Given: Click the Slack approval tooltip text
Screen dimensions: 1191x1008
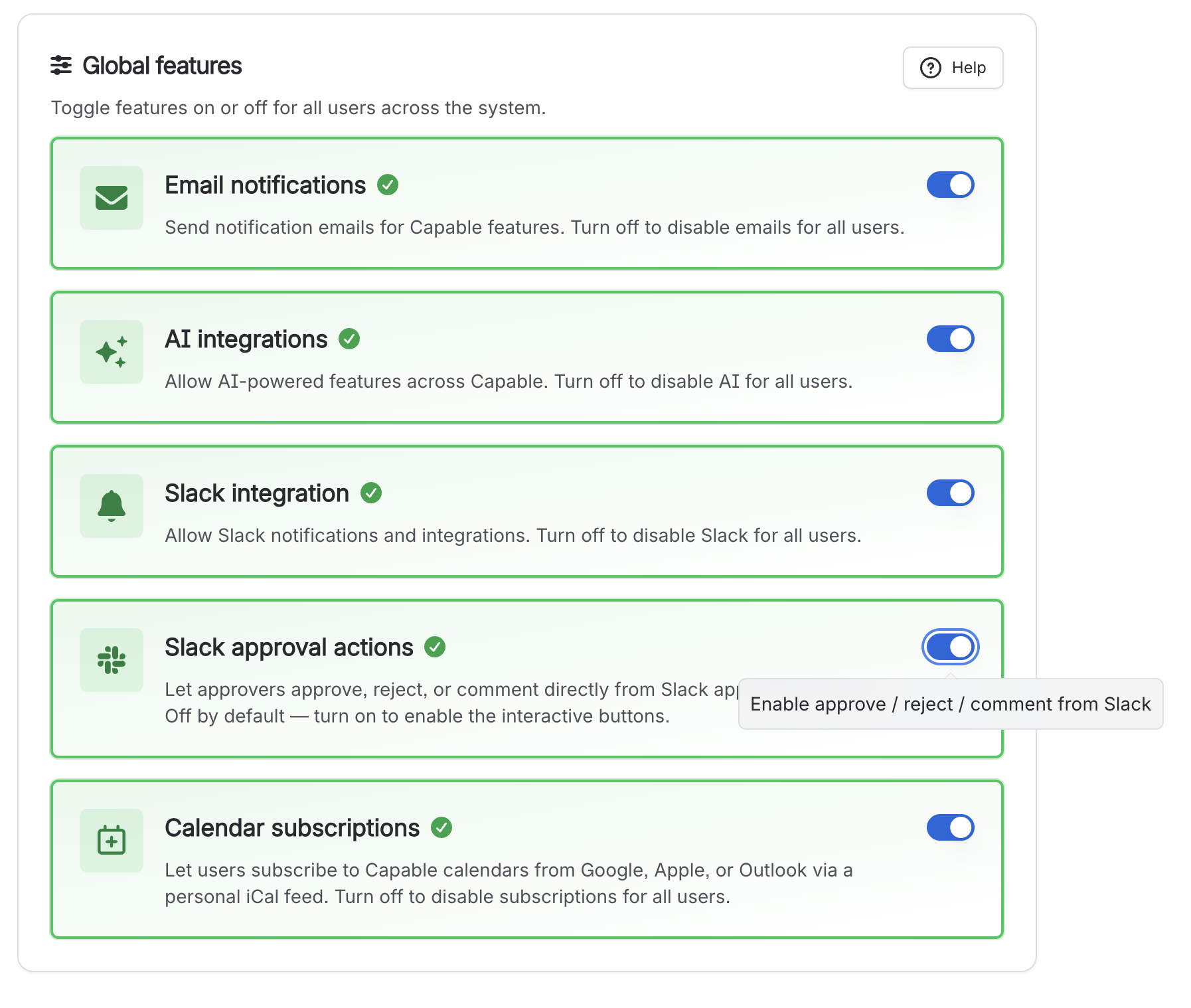Looking at the screenshot, I should [x=950, y=704].
